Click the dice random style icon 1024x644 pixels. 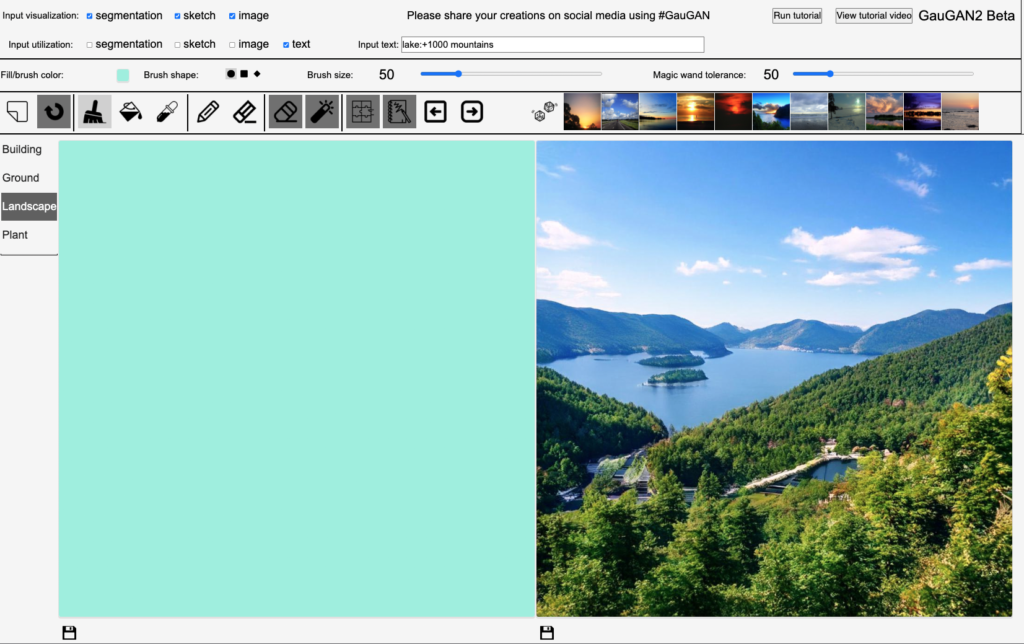[545, 112]
